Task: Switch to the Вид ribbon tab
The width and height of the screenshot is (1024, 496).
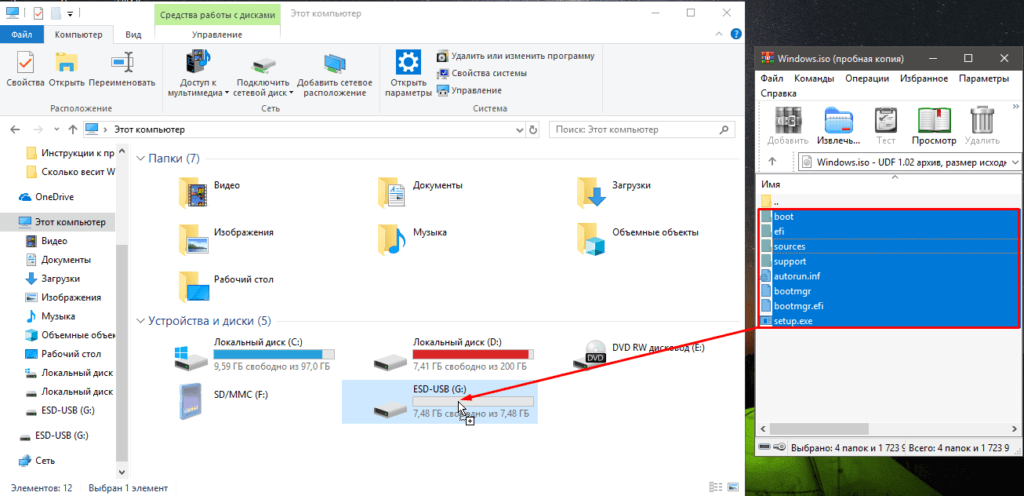Action: [x=133, y=34]
